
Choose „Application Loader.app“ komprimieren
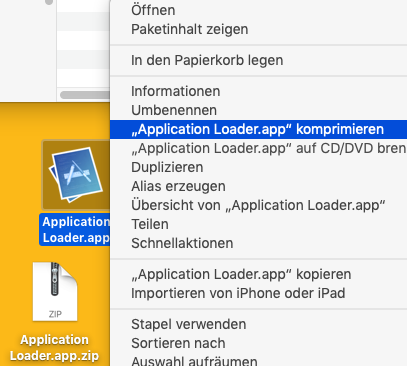pos(258,129)
